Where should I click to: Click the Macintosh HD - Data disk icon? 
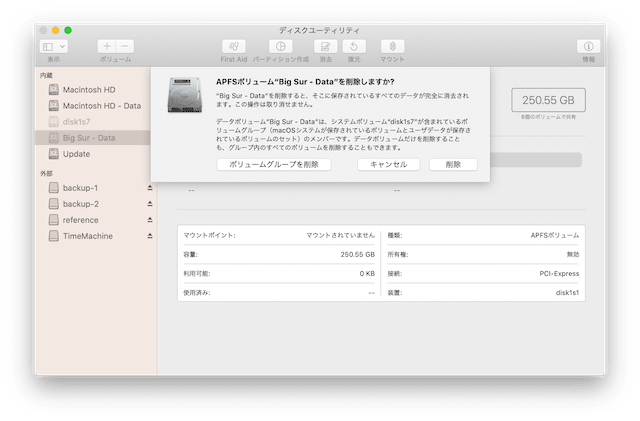tap(53, 106)
